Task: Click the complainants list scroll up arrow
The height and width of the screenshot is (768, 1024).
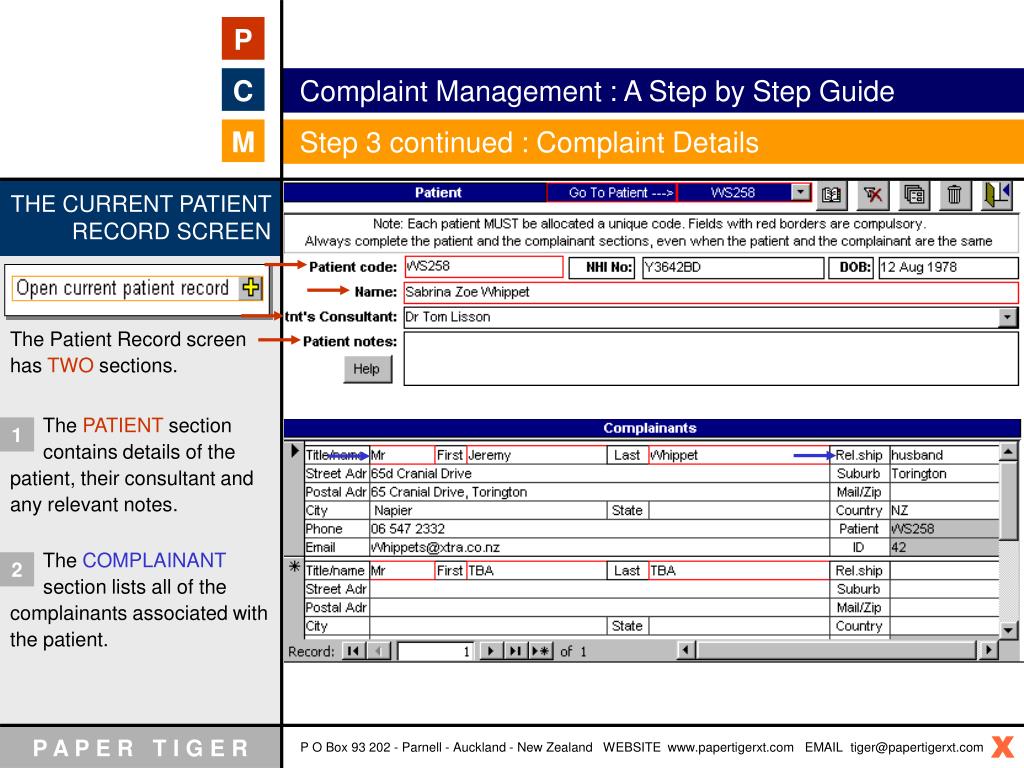Action: coord(1008,452)
